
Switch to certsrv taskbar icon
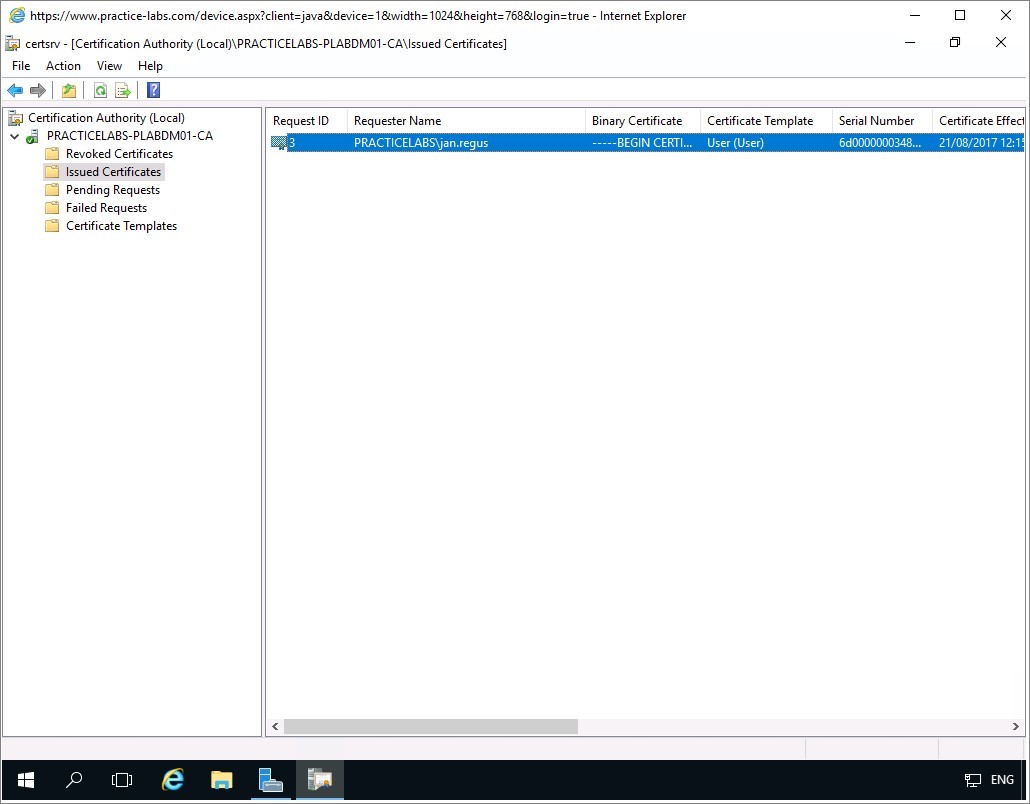click(x=320, y=780)
